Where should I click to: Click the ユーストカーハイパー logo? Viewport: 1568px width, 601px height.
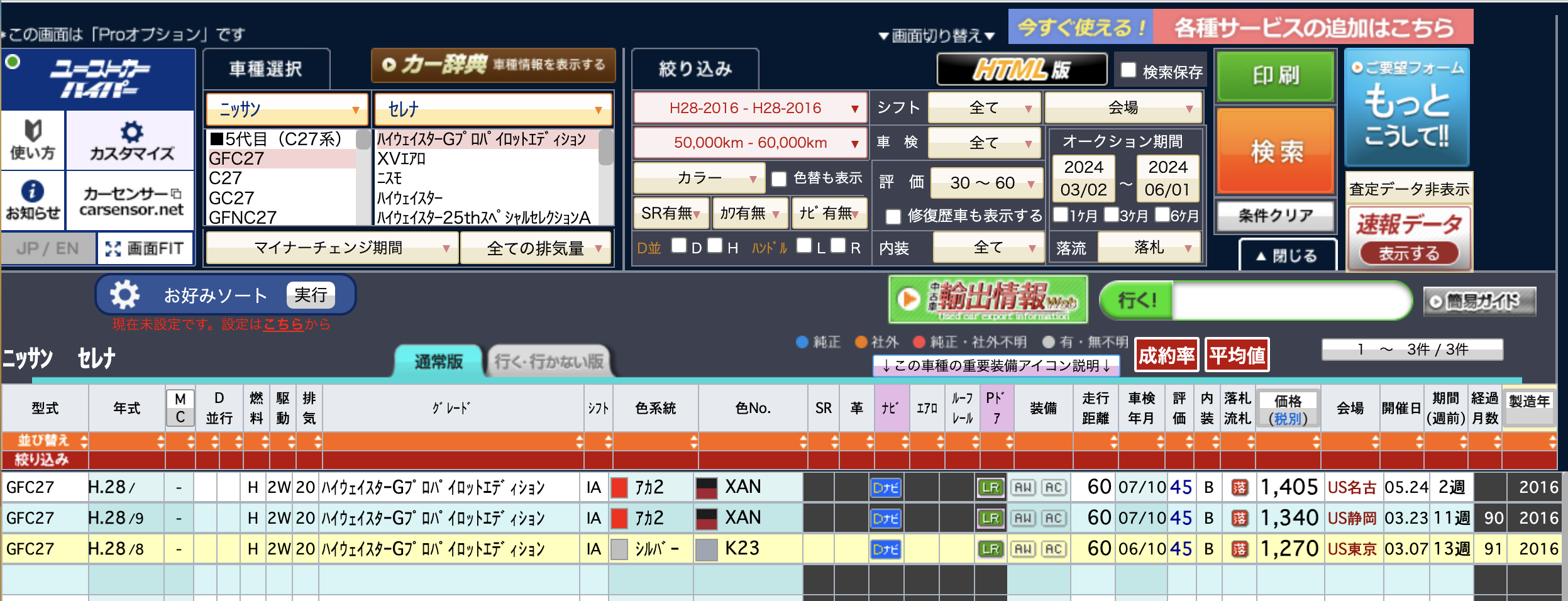pos(98,79)
